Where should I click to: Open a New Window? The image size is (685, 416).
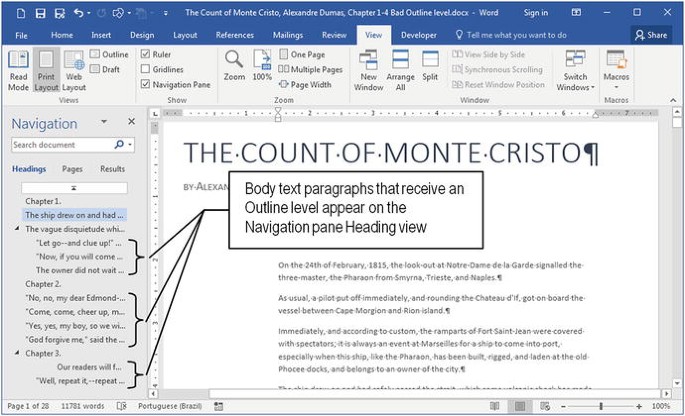368,70
